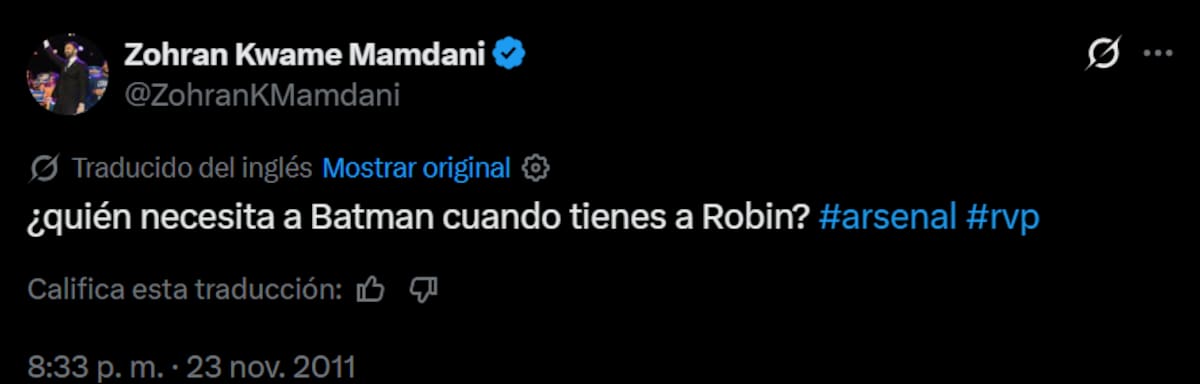The width and height of the screenshot is (1200, 384).
Task: Open the 8:33 p. m. timestamp
Action: pyautogui.click(x=94, y=367)
